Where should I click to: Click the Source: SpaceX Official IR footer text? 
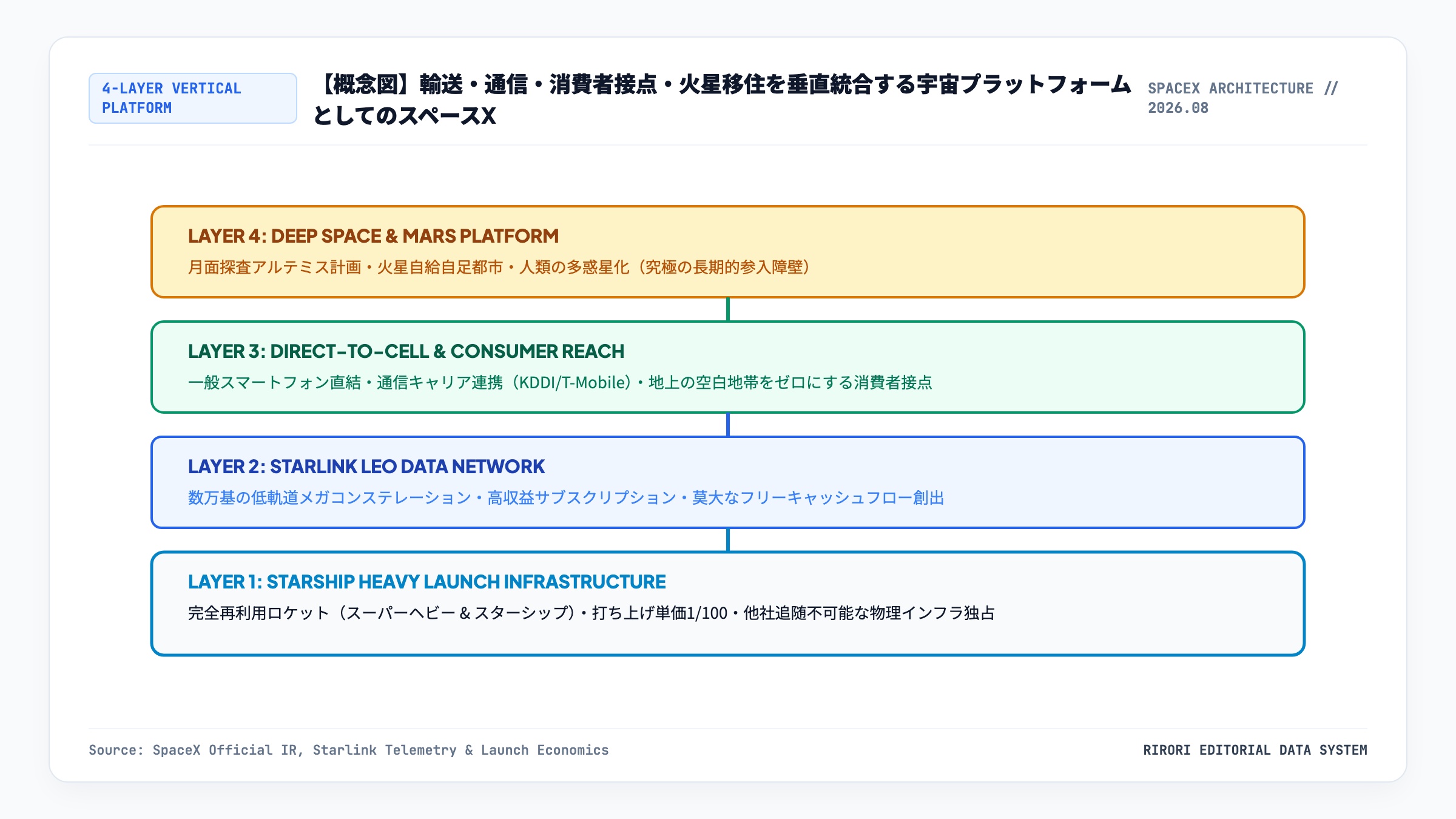(x=349, y=750)
